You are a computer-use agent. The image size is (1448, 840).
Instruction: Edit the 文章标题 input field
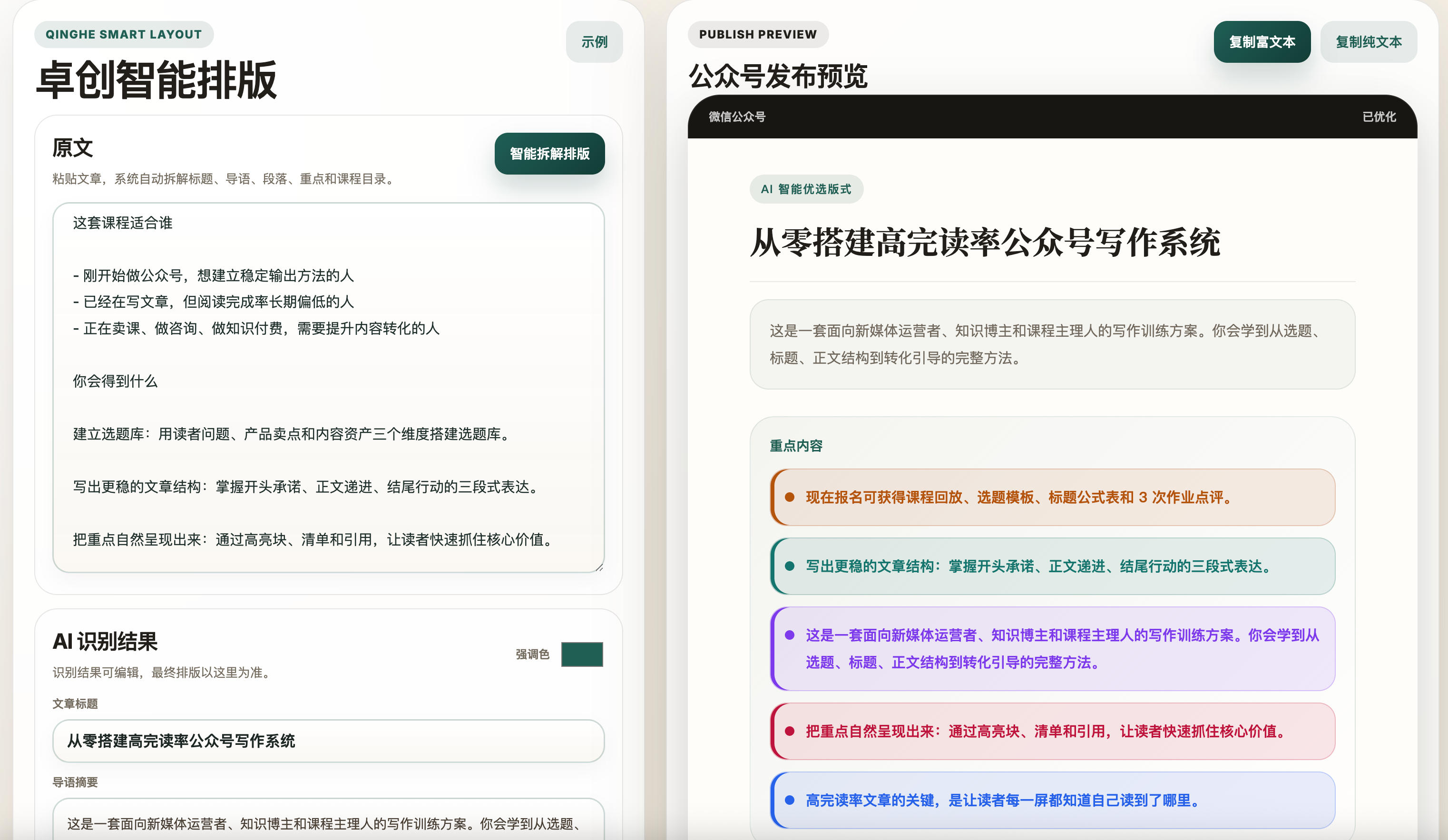coord(328,741)
